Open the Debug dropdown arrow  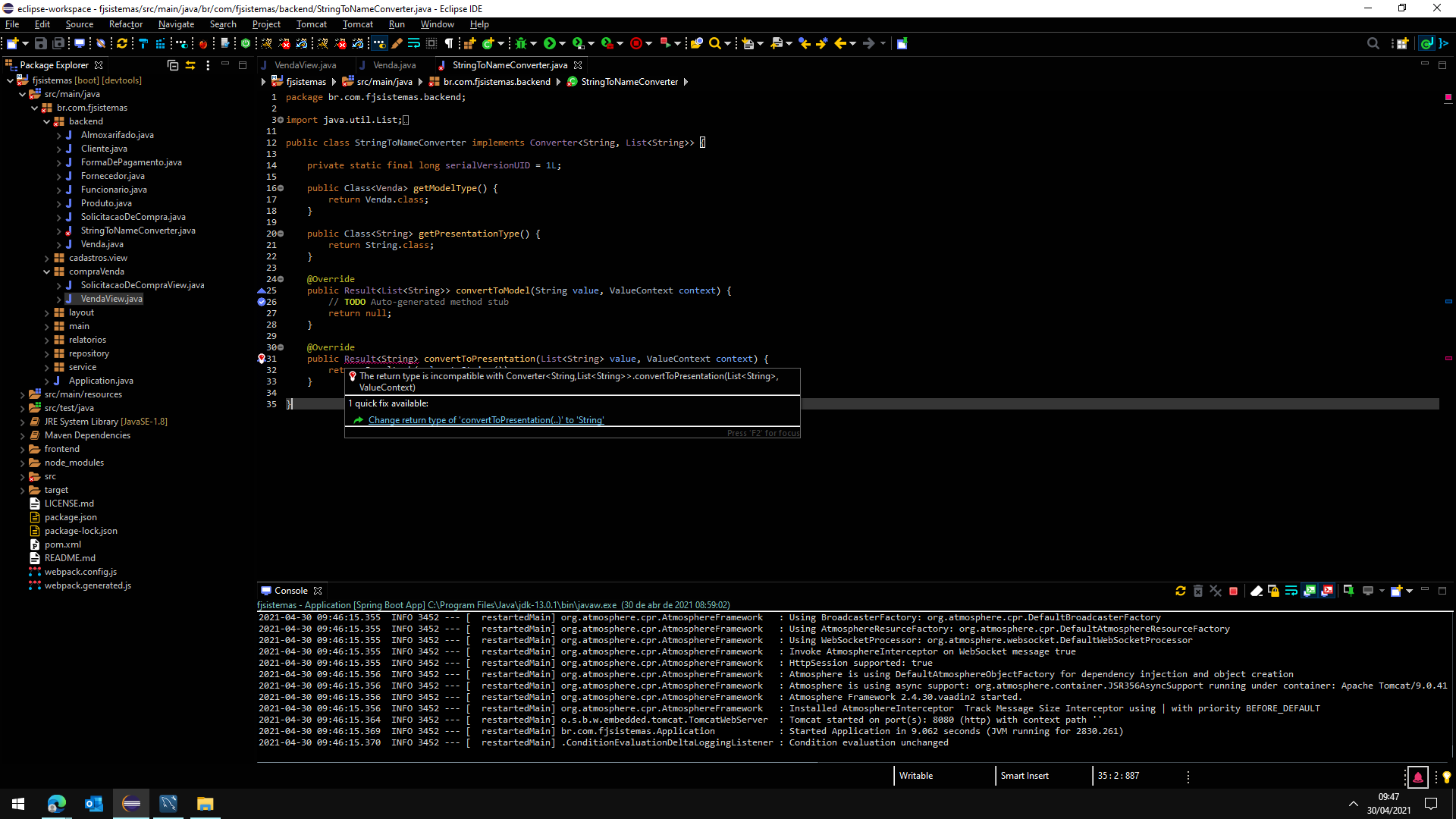(x=534, y=44)
